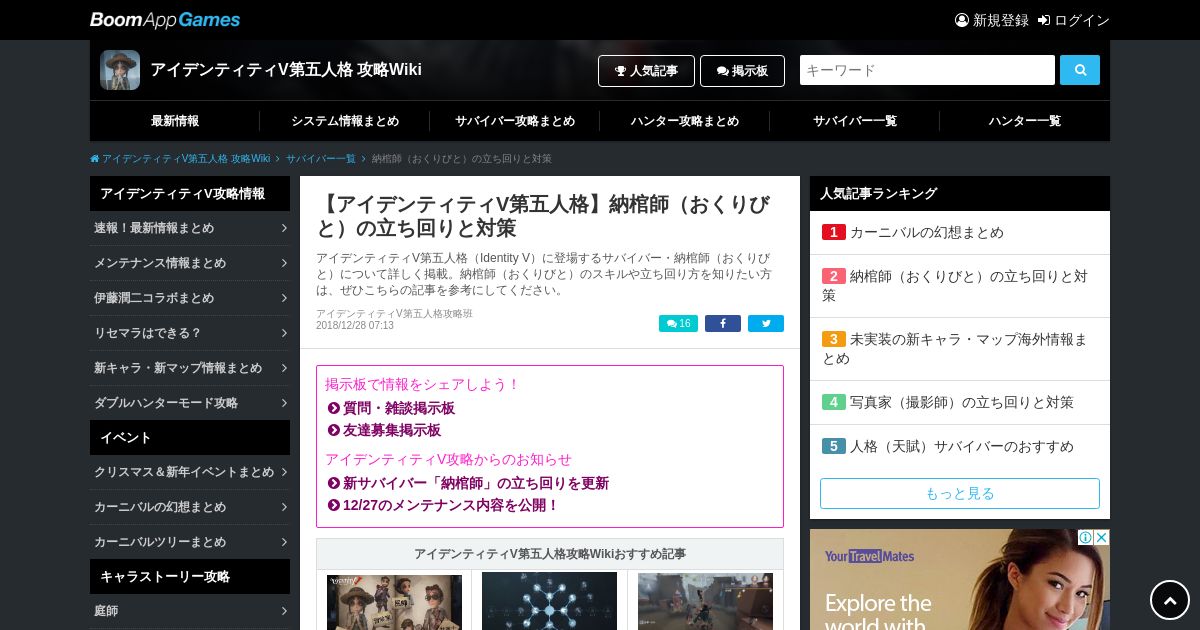Open 最新情報 nav tab
Image resolution: width=1200 pixels, height=630 pixels.
(x=175, y=121)
